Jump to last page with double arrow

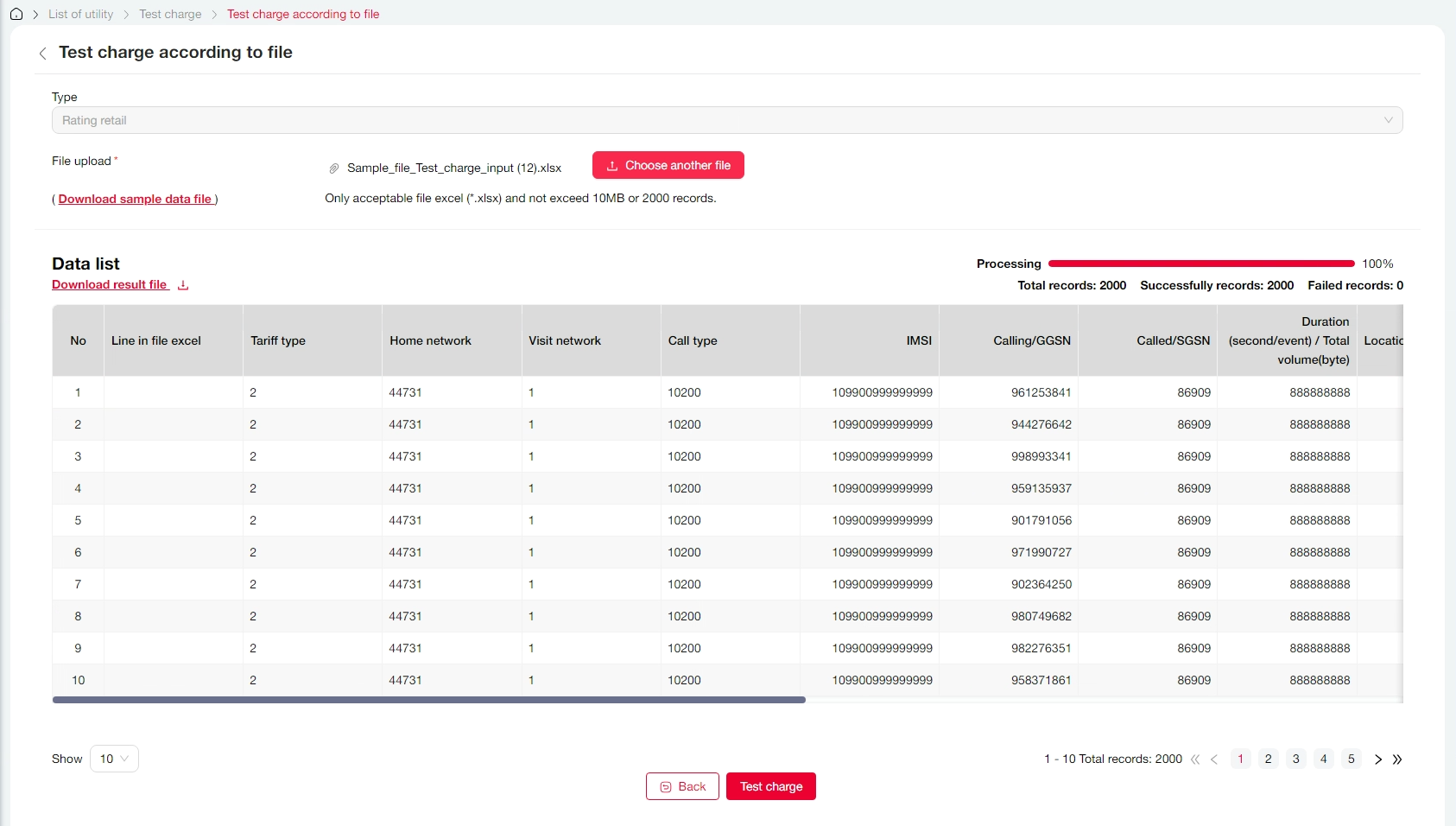click(1397, 759)
